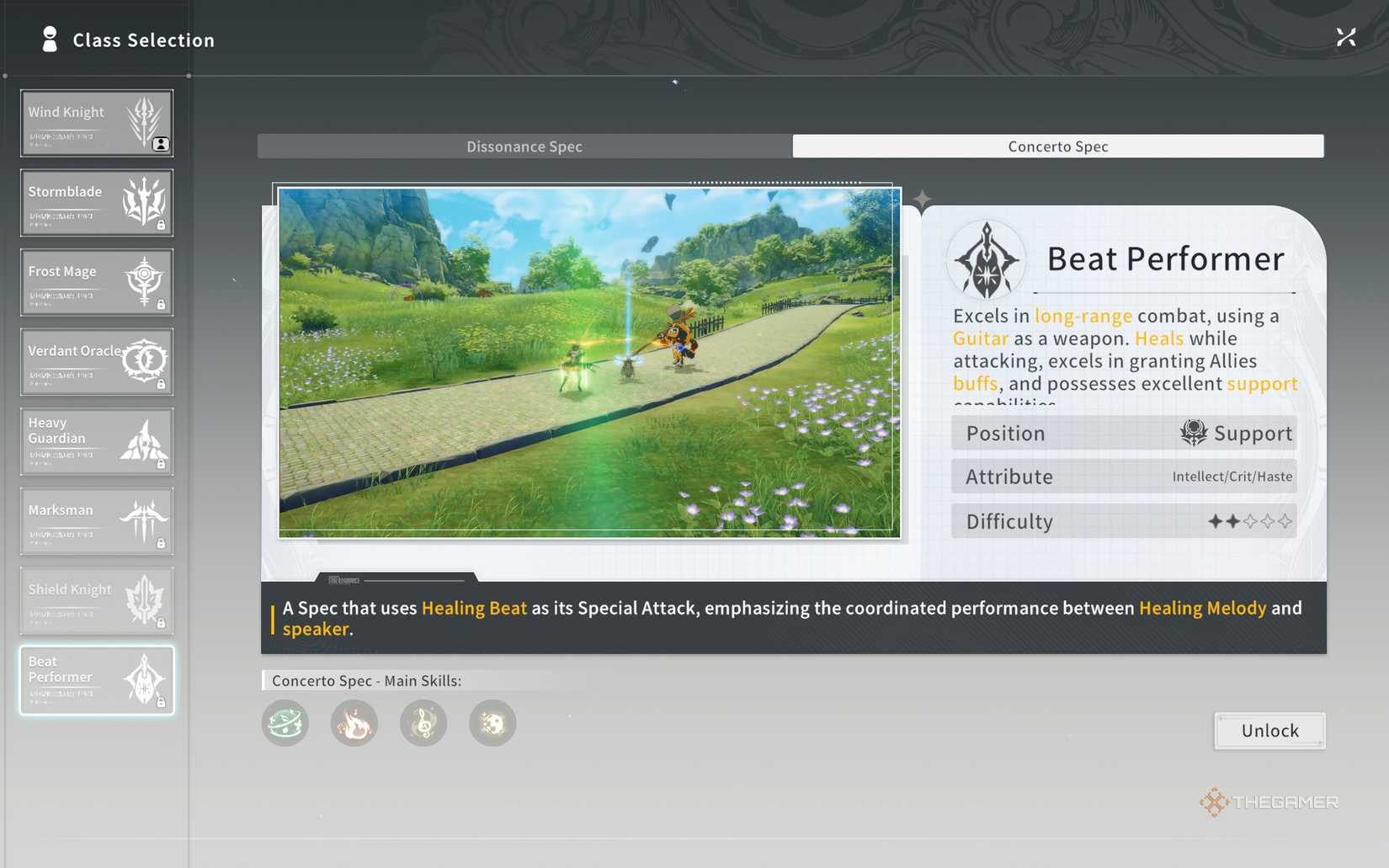Select the Concerto Spec tab
The width and height of the screenshot is (1389, 868).
(x=1057, y=146)
